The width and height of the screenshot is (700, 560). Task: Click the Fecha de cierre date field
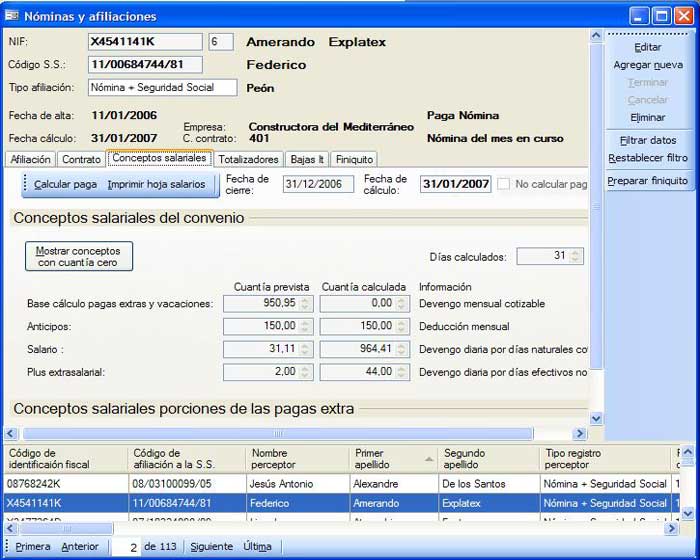click(x=318, y=184)
